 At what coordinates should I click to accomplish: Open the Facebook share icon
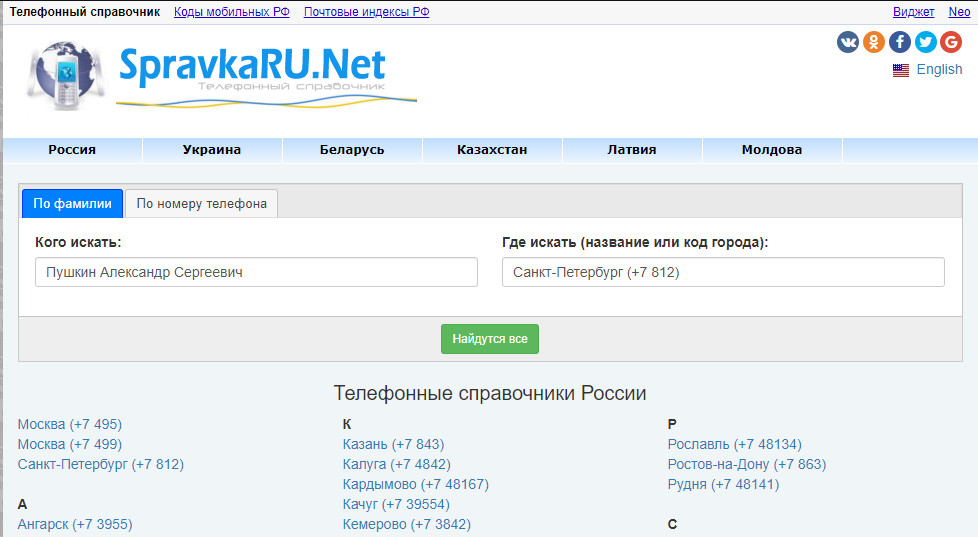(900, 42)
